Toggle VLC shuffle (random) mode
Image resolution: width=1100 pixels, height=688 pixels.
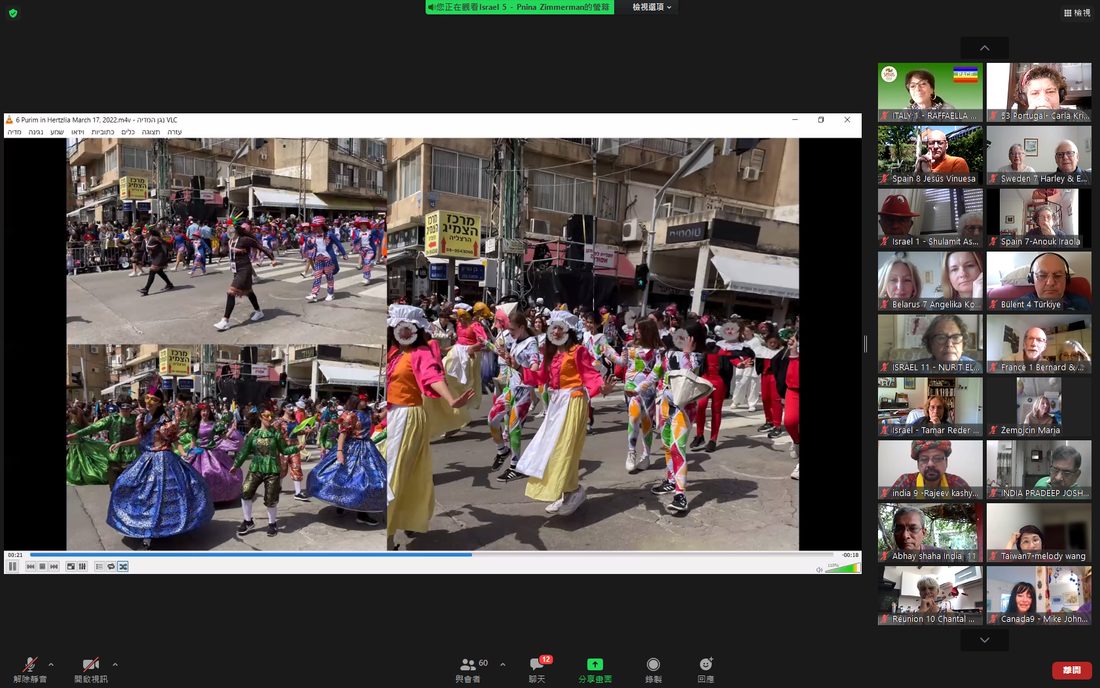coord(123,567)
